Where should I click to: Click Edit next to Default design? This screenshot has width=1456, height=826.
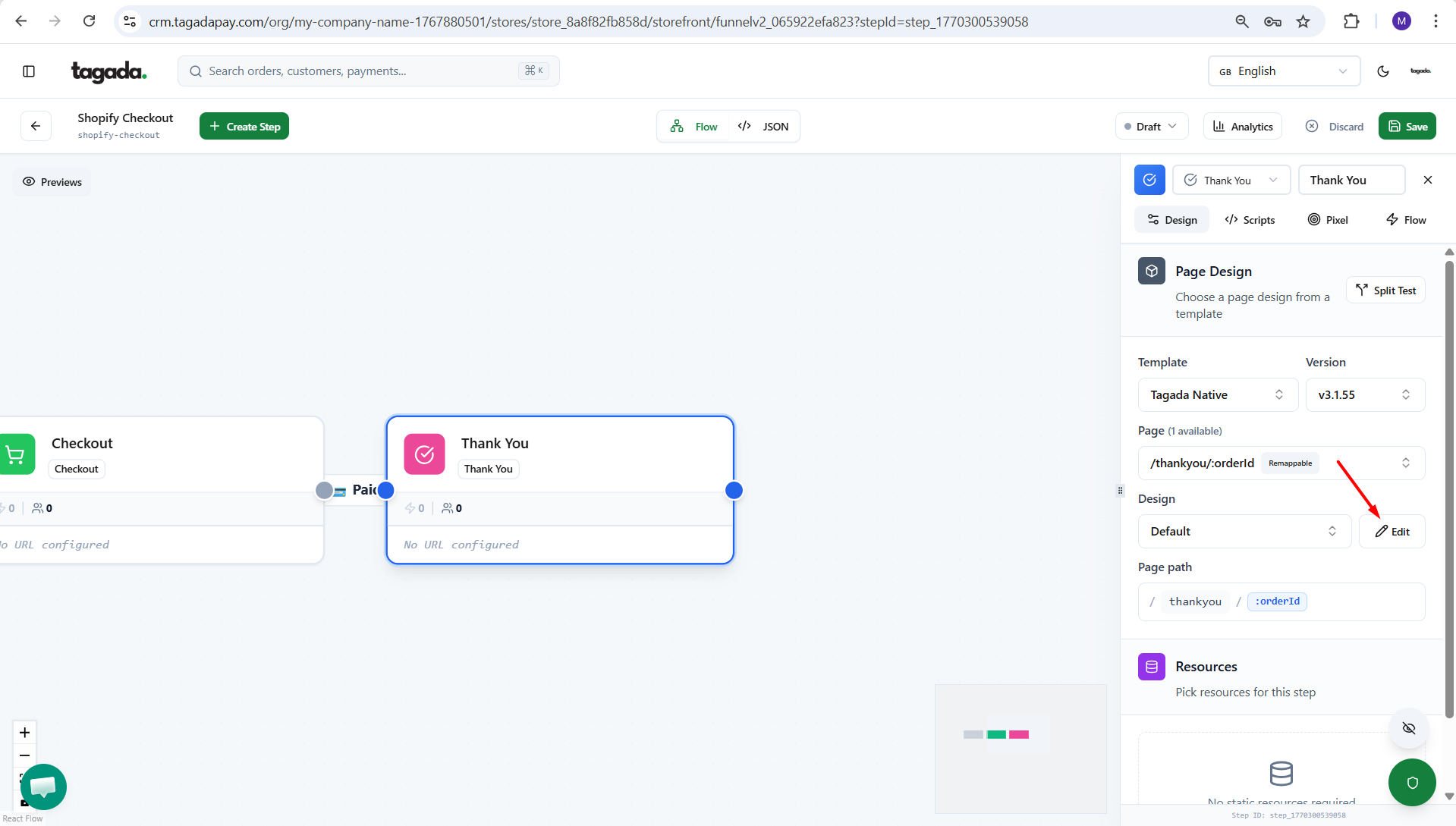pos(1392,531)
